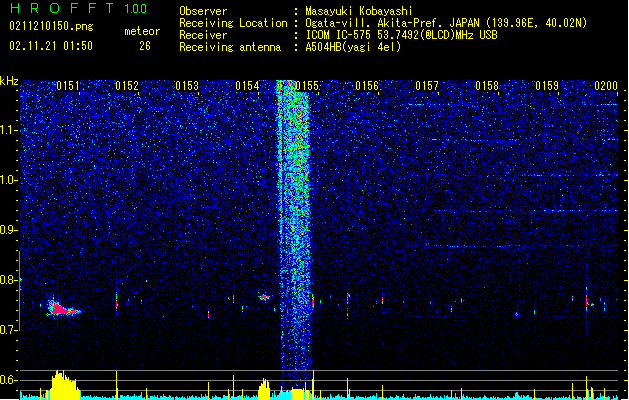Image resolution: width=629 pixels, height=400 pixels.
Task: Click the yellow power peak before 0155
Action: coord(264,388)
